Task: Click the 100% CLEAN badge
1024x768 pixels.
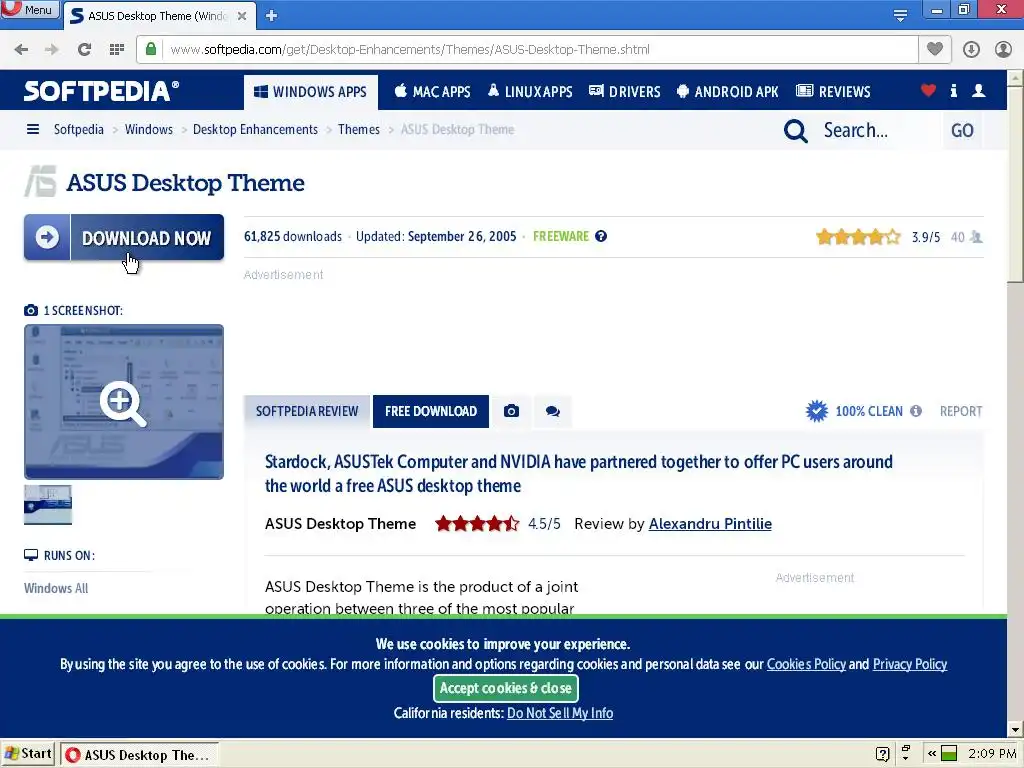Action: coord(854,411)
